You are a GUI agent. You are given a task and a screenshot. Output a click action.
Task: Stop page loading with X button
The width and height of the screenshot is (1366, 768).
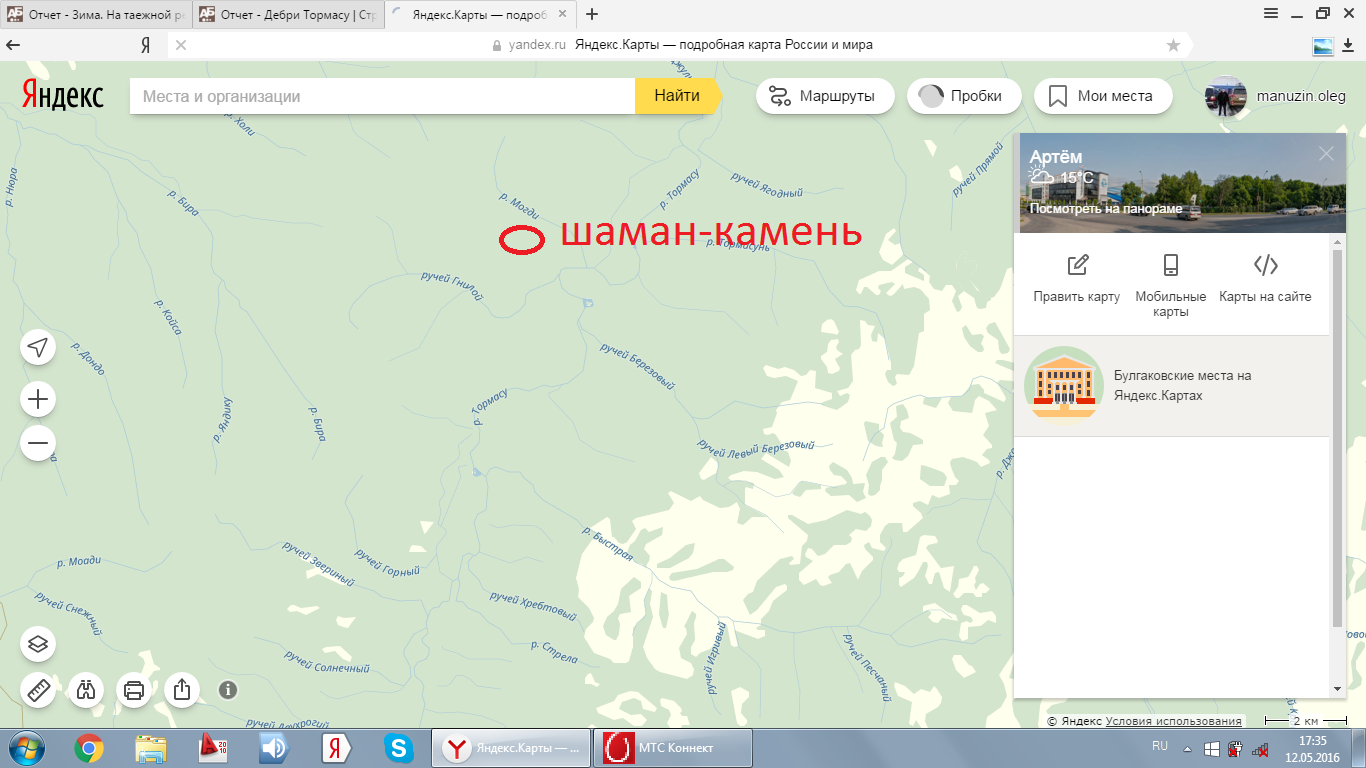(x=181, y=45)
